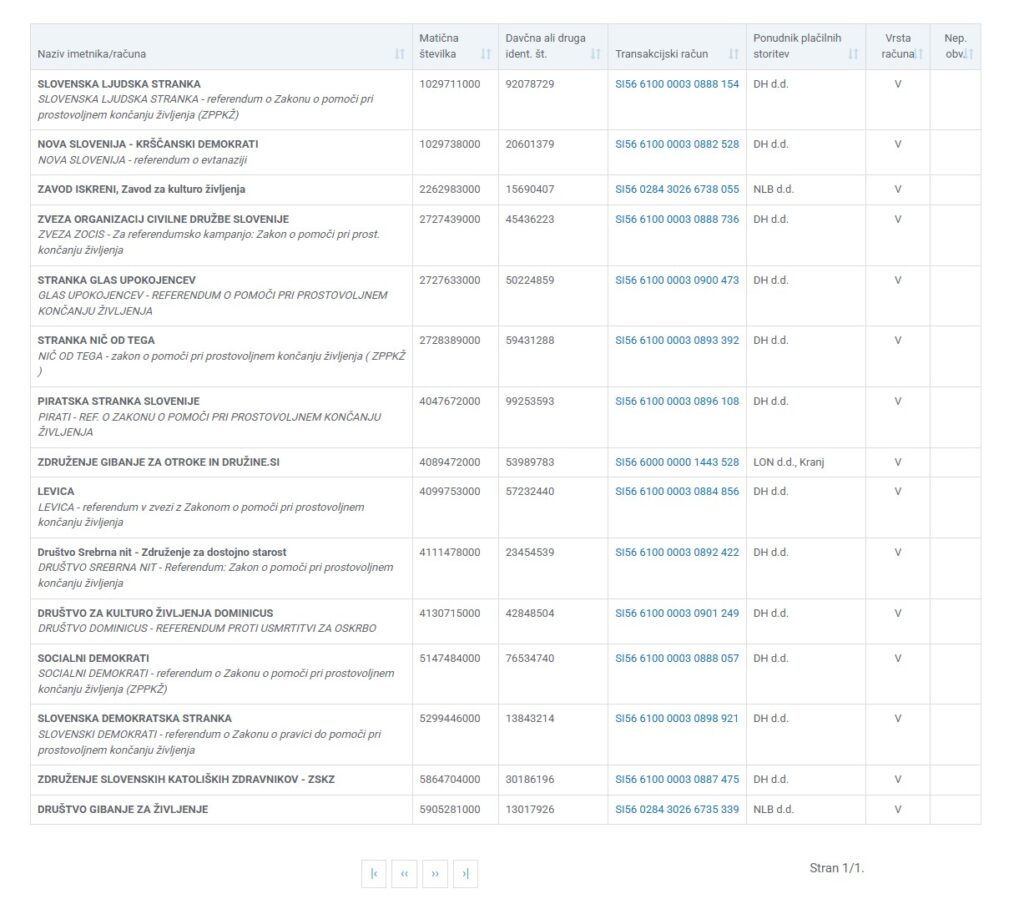Sort the Transakcijski račun column
The width and height of the screenshot is (1024, 904).
click(733, 54)
